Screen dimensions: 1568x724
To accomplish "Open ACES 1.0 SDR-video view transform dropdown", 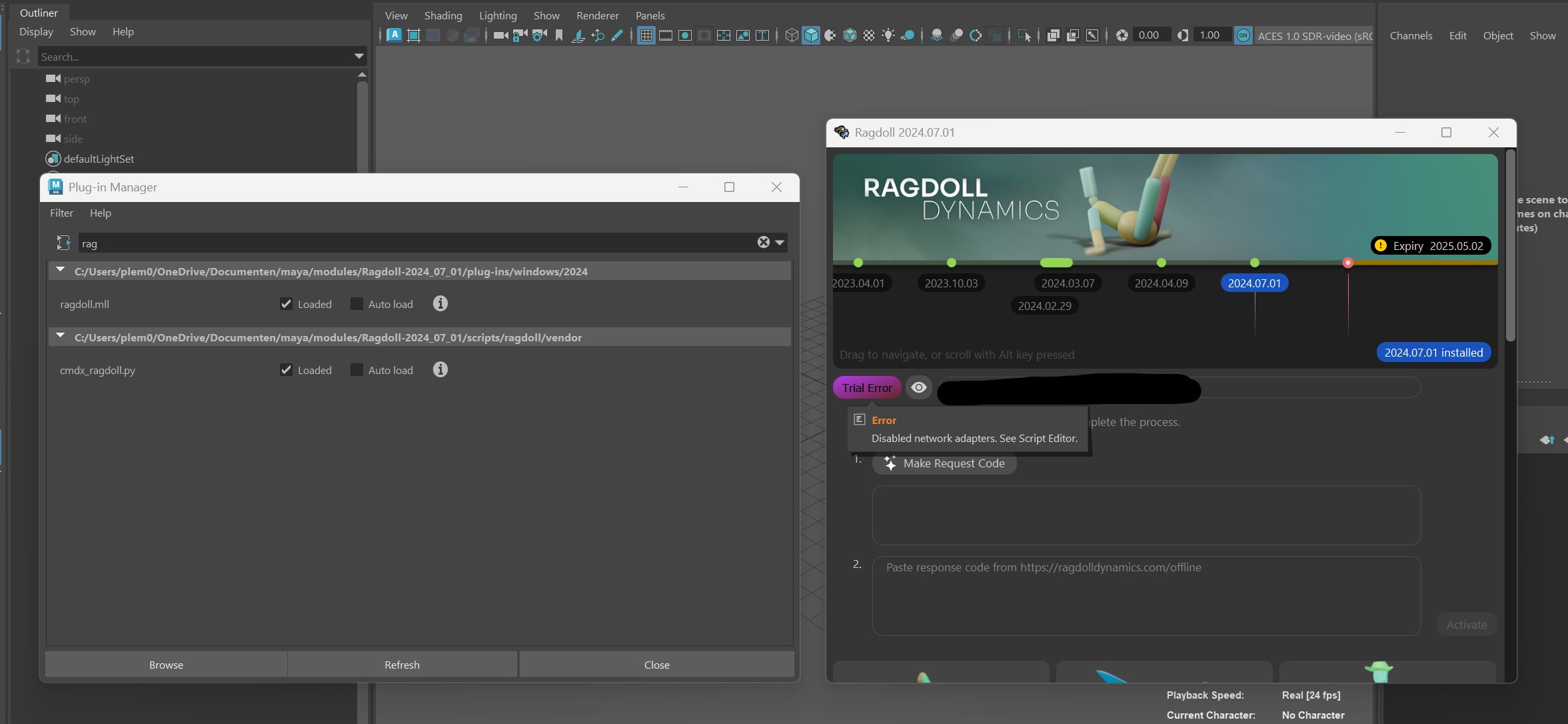I will pos(1314,36).
